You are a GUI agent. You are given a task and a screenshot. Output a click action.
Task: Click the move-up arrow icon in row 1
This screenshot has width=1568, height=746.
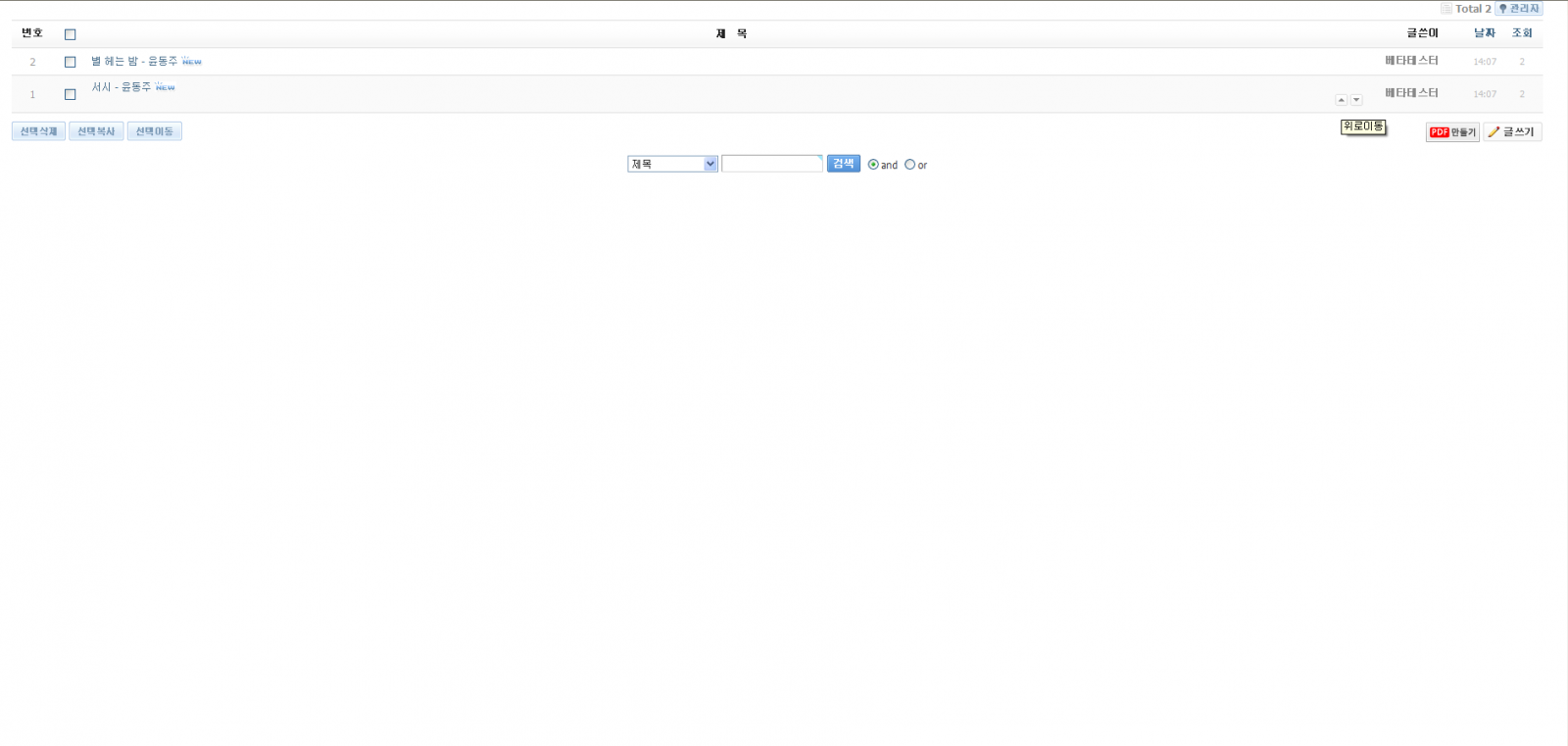coord(1341,100)
